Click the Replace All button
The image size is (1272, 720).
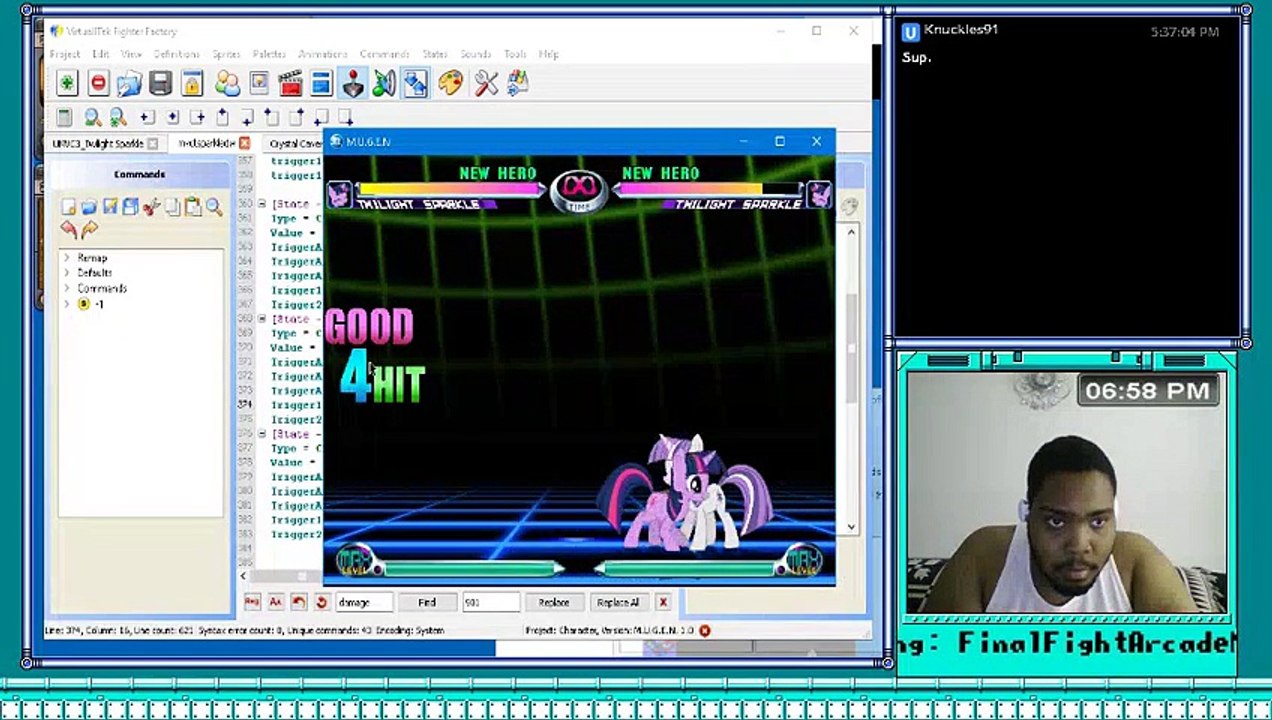[x=617, y=602]
